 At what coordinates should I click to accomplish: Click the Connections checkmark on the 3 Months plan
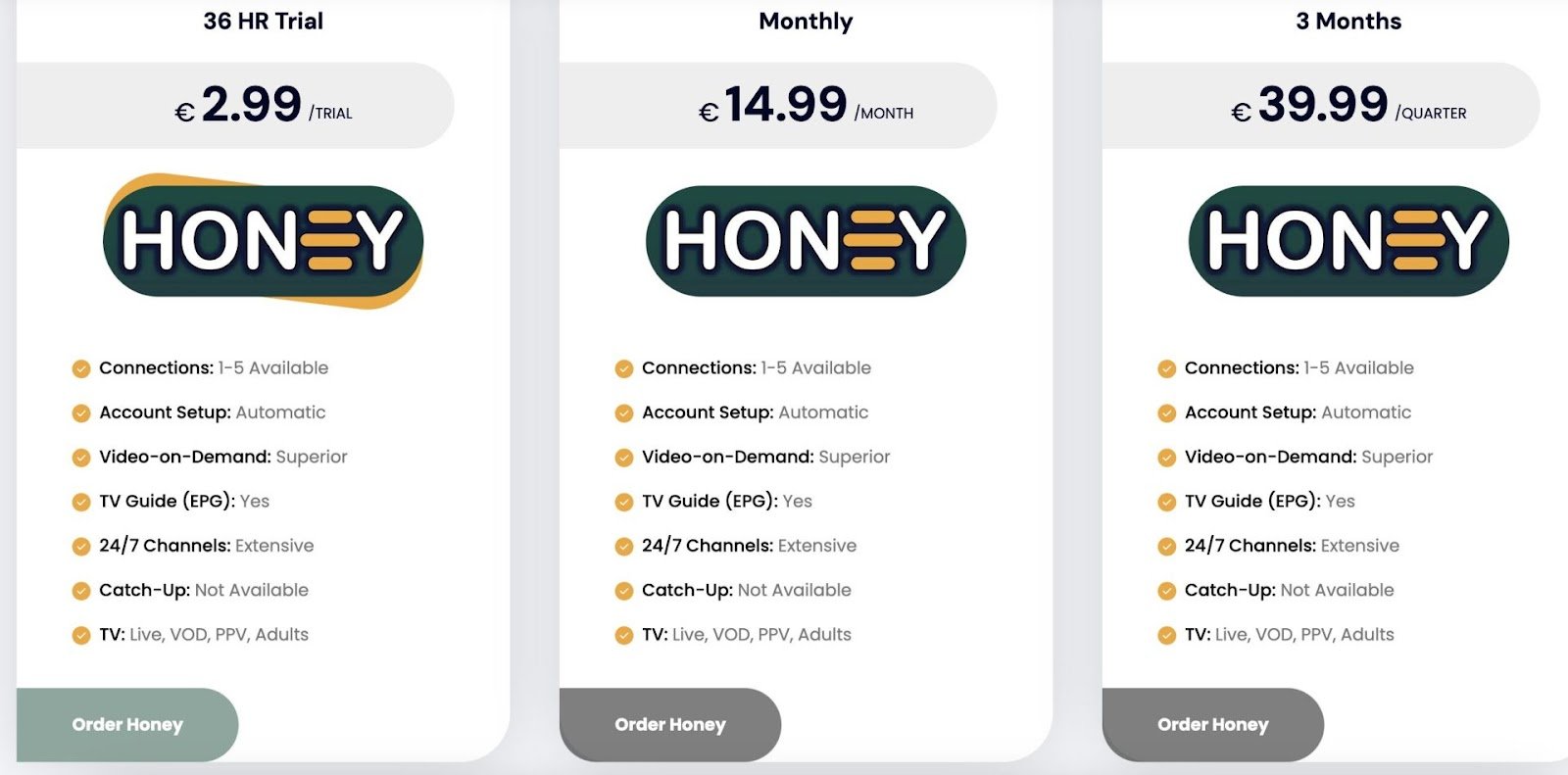[x=1164, y=369]
